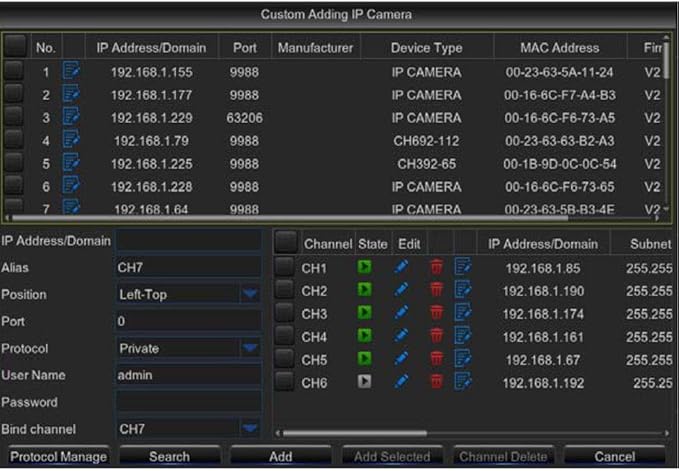
Task: Expand the Protocol dropdown showing Private
Action: click(x=250, y=348)
